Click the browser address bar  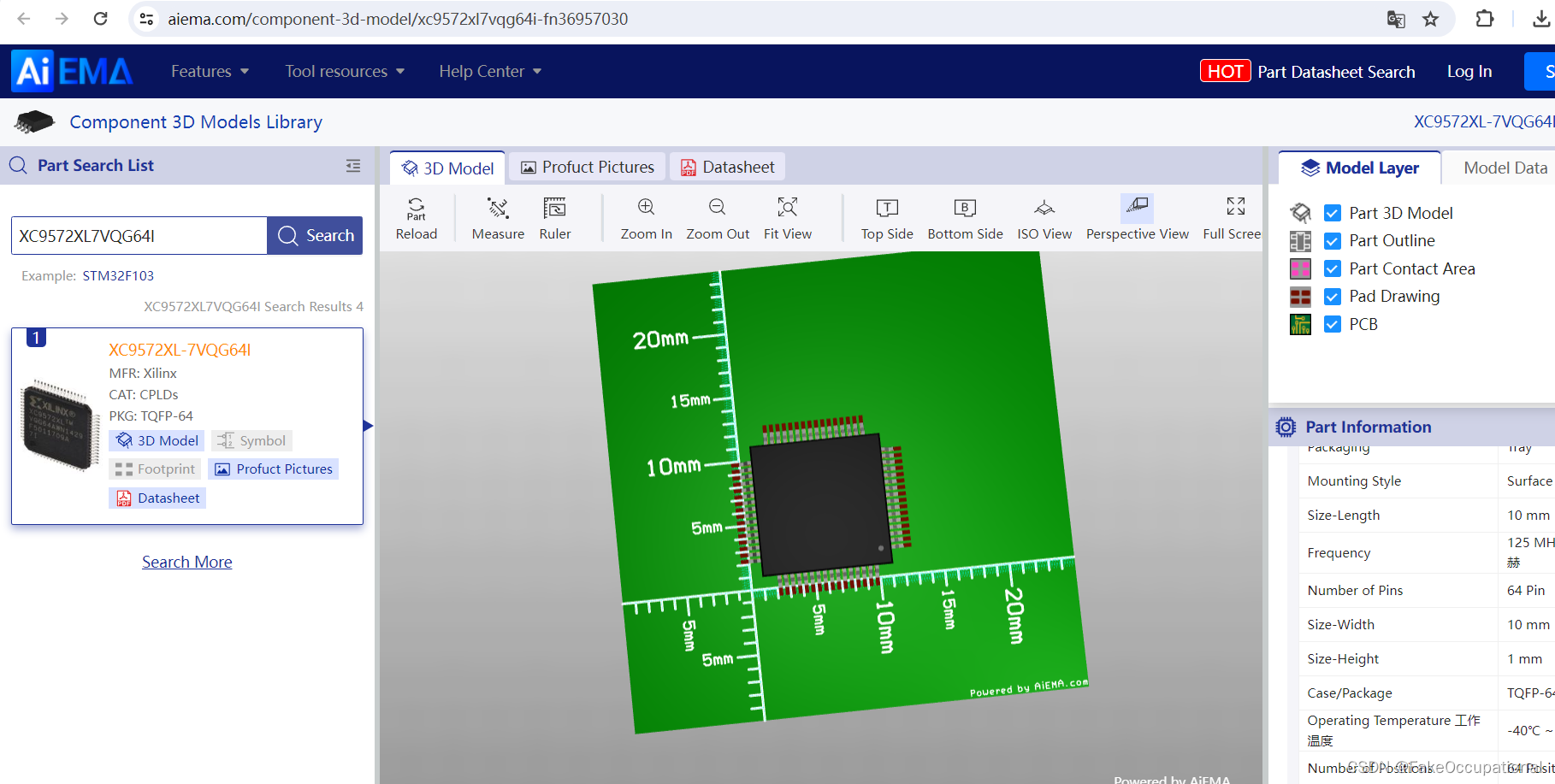click(770, 19)
